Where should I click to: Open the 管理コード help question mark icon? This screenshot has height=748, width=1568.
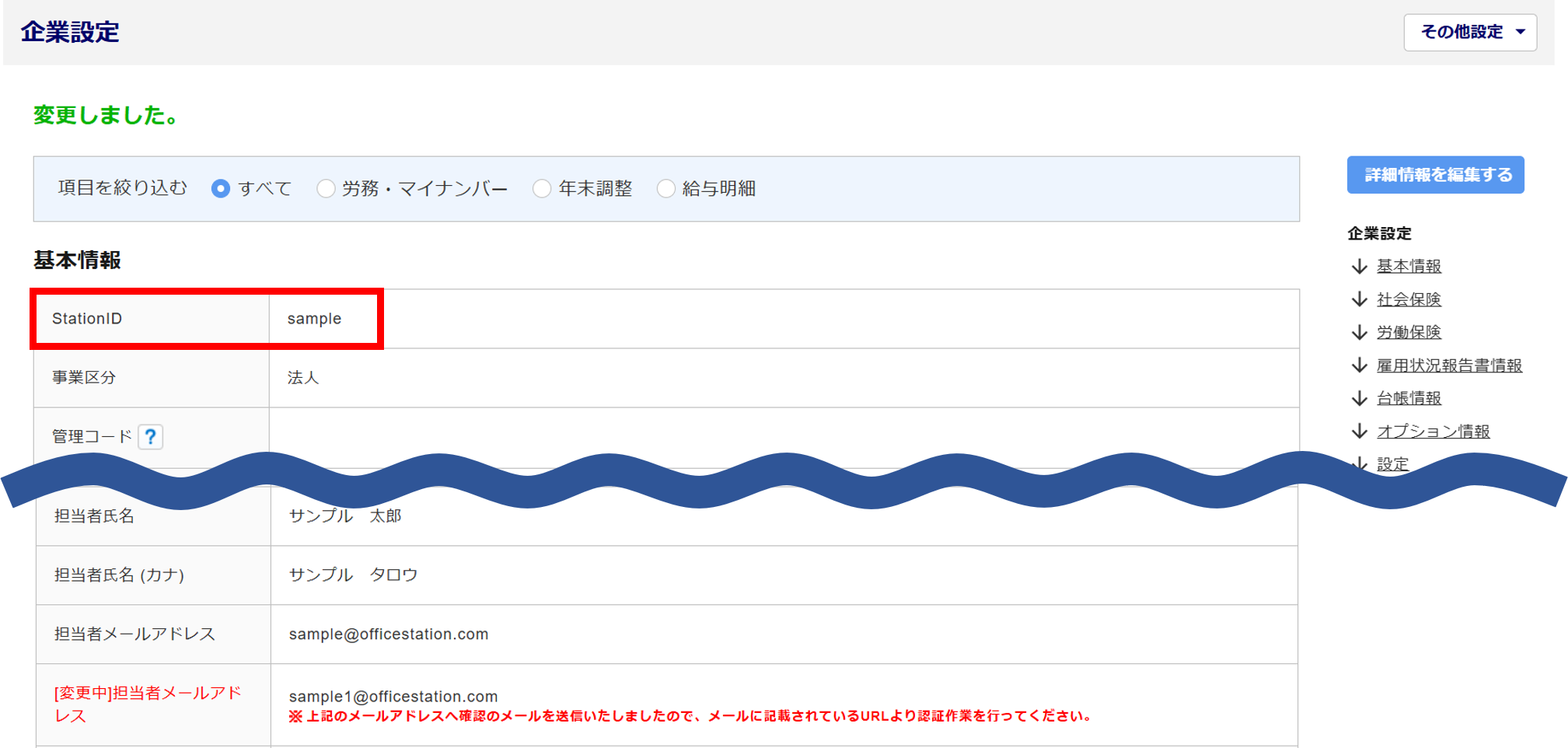[151, 437]
